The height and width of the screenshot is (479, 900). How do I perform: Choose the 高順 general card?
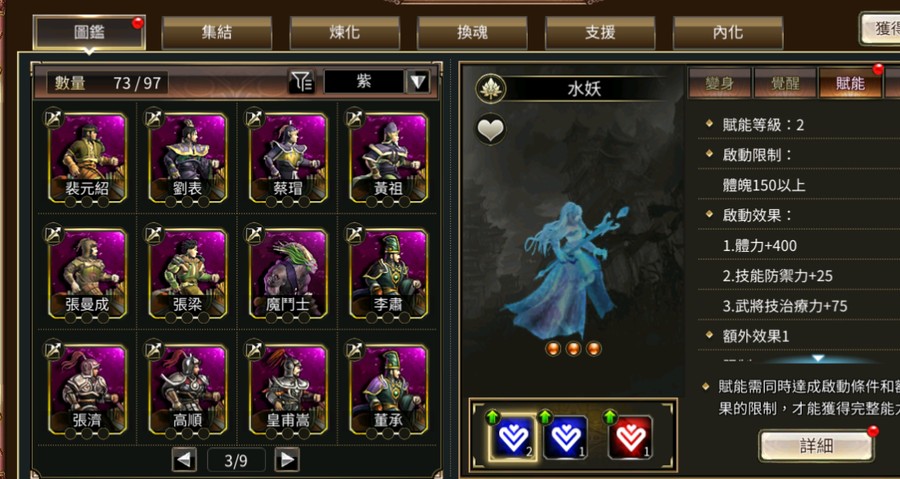click(188, 390)
